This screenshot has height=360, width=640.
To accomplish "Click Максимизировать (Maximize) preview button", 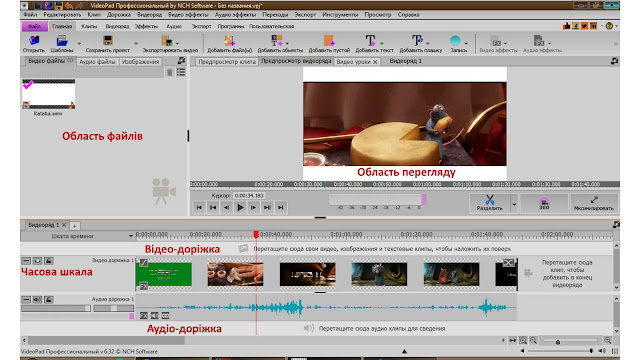I will point(594,203).
